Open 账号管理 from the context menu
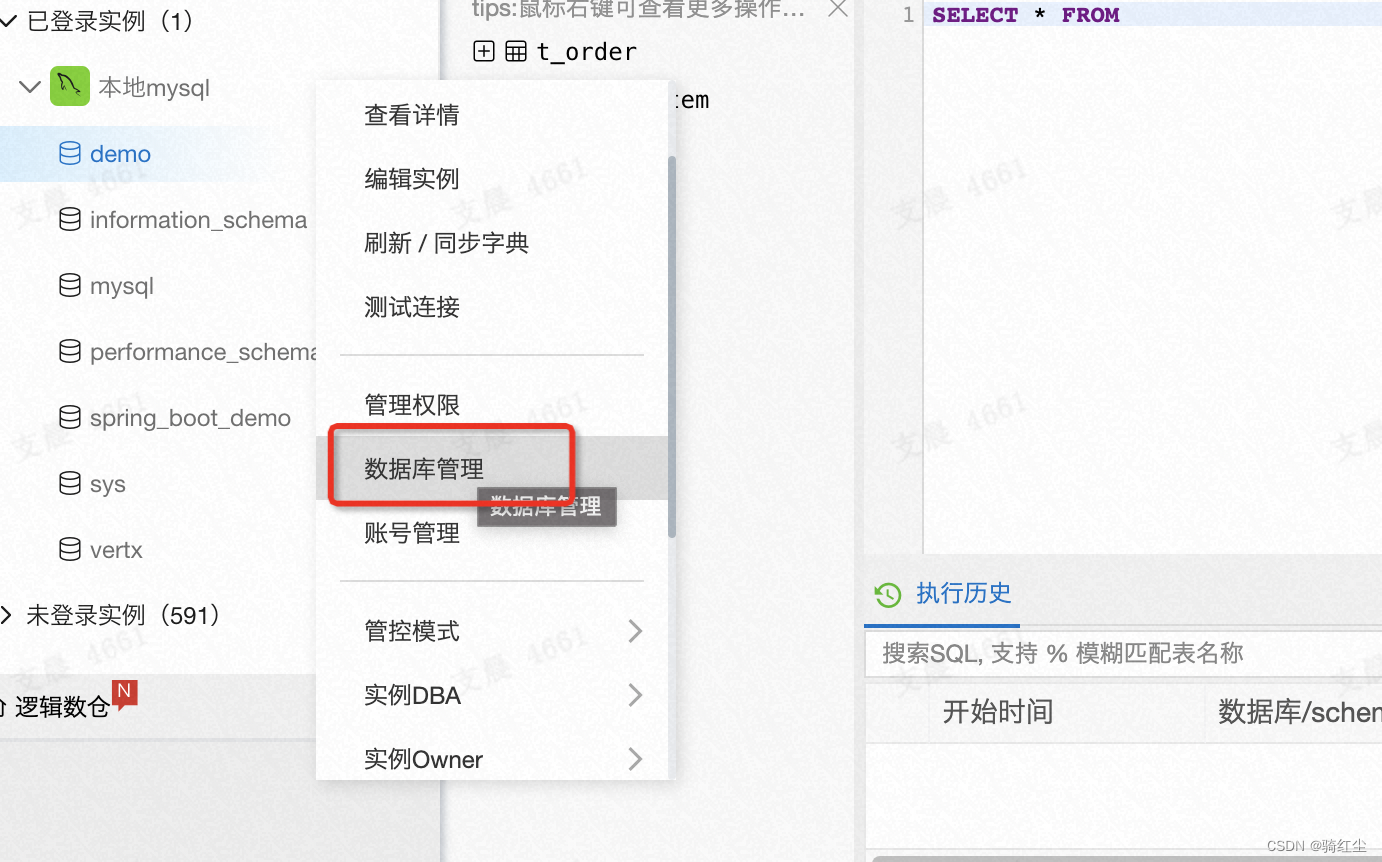This screenshot has height=862, width=1382. (412, 533)
